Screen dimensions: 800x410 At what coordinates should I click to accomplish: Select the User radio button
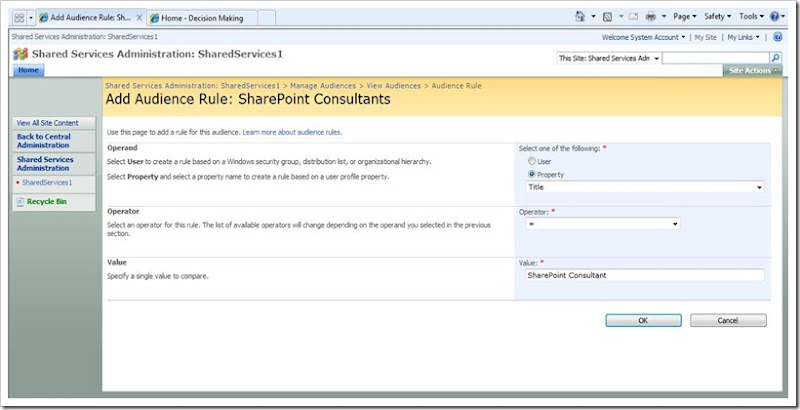(532, 161)
